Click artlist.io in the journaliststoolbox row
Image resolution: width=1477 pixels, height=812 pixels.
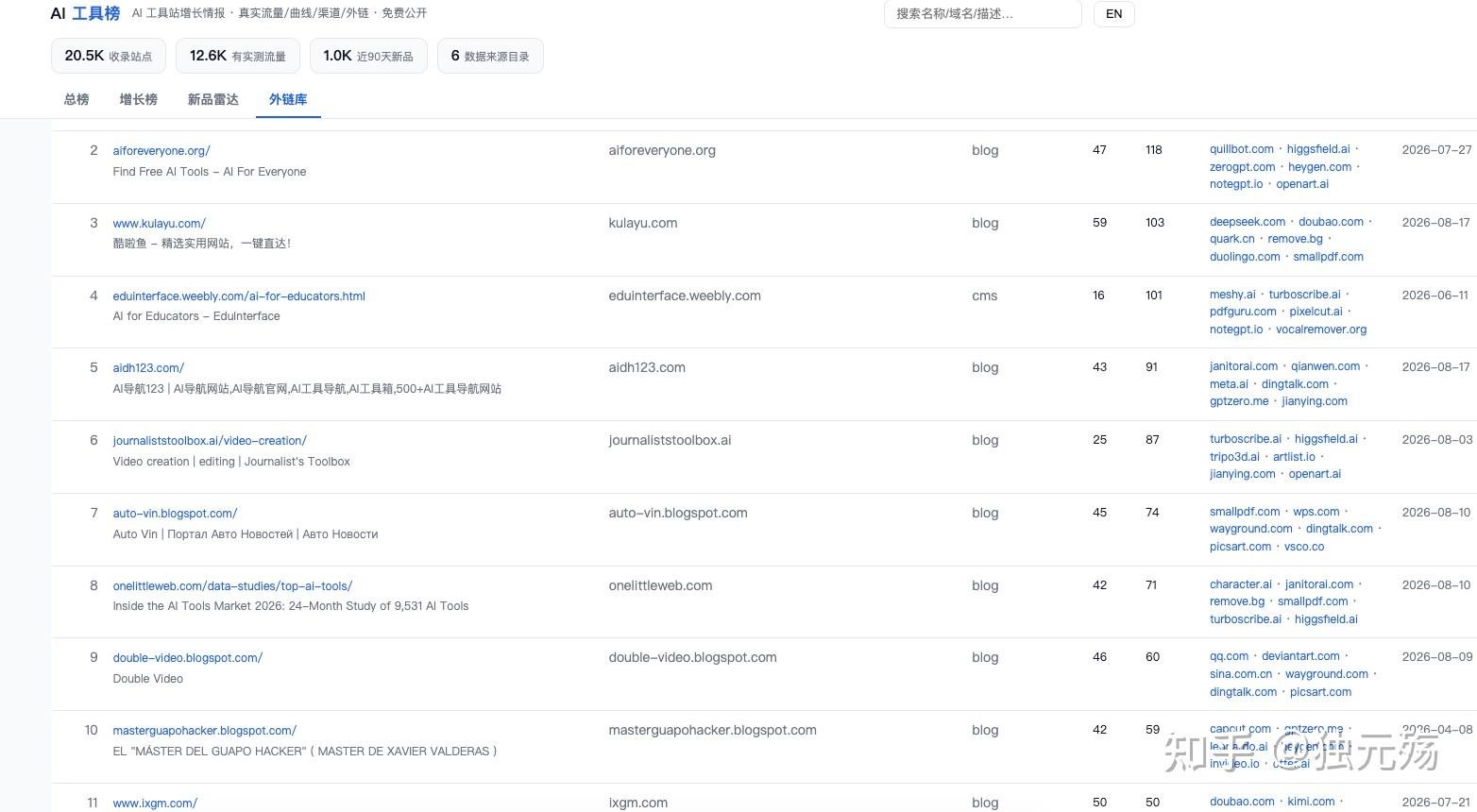(1294, 457)
